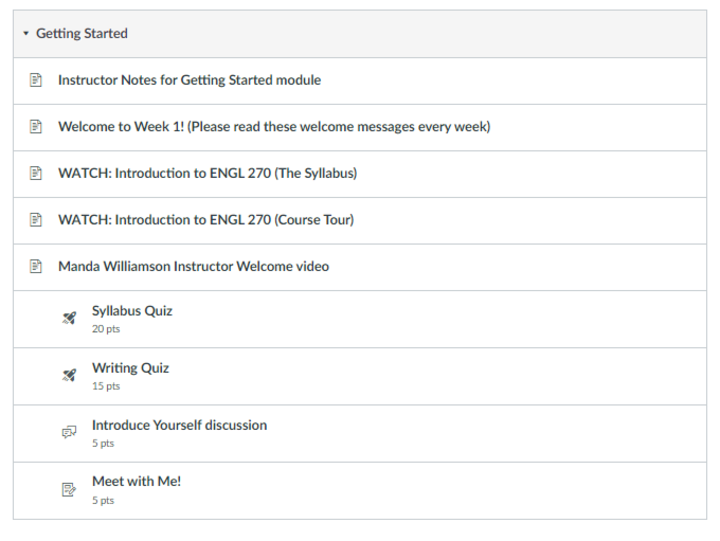
Task: Open Manda Williamson Instructor Welcome video
Action: click(x=193, y=267)
